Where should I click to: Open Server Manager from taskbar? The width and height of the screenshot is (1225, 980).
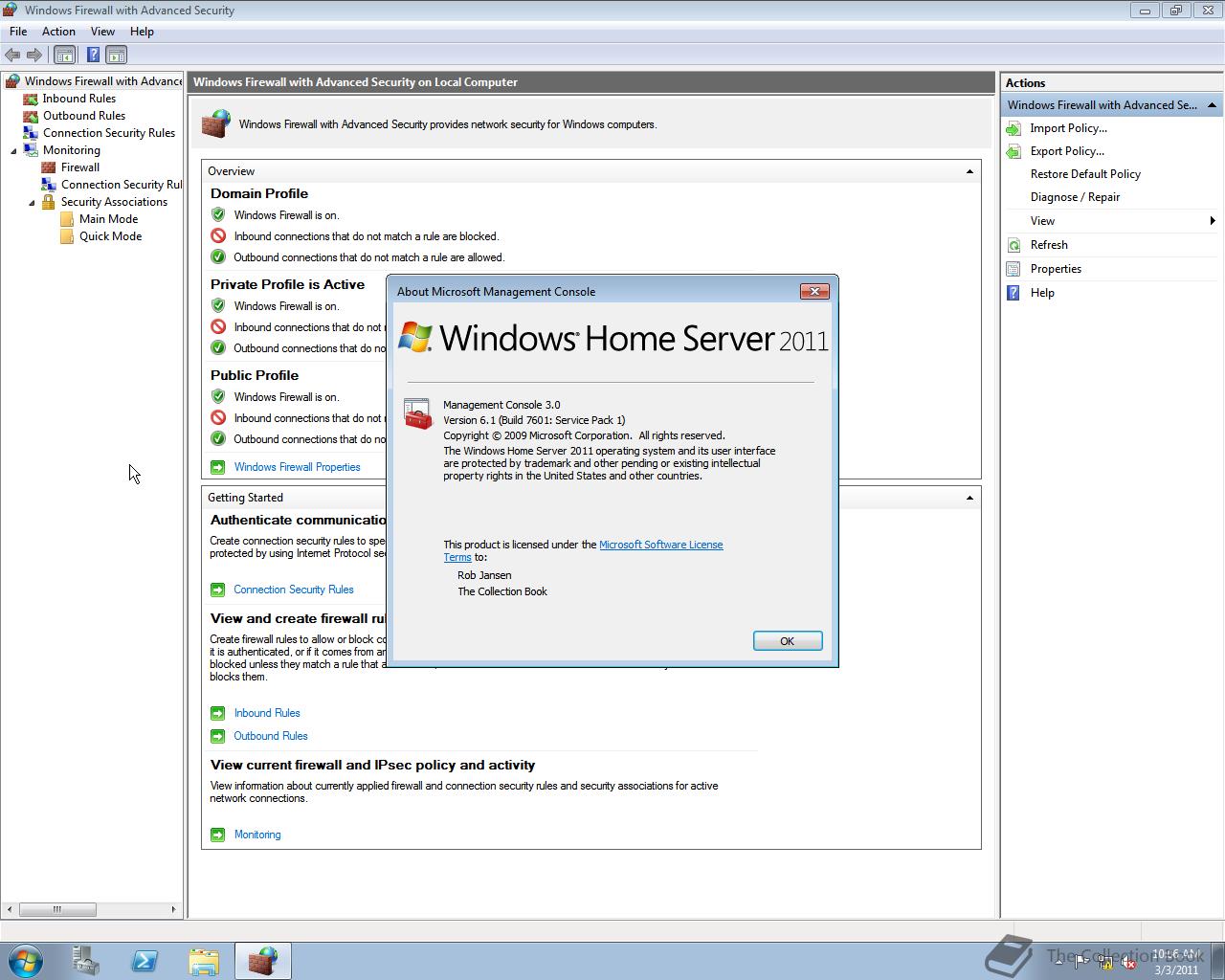pyautogui.click(x=85, y=961)
